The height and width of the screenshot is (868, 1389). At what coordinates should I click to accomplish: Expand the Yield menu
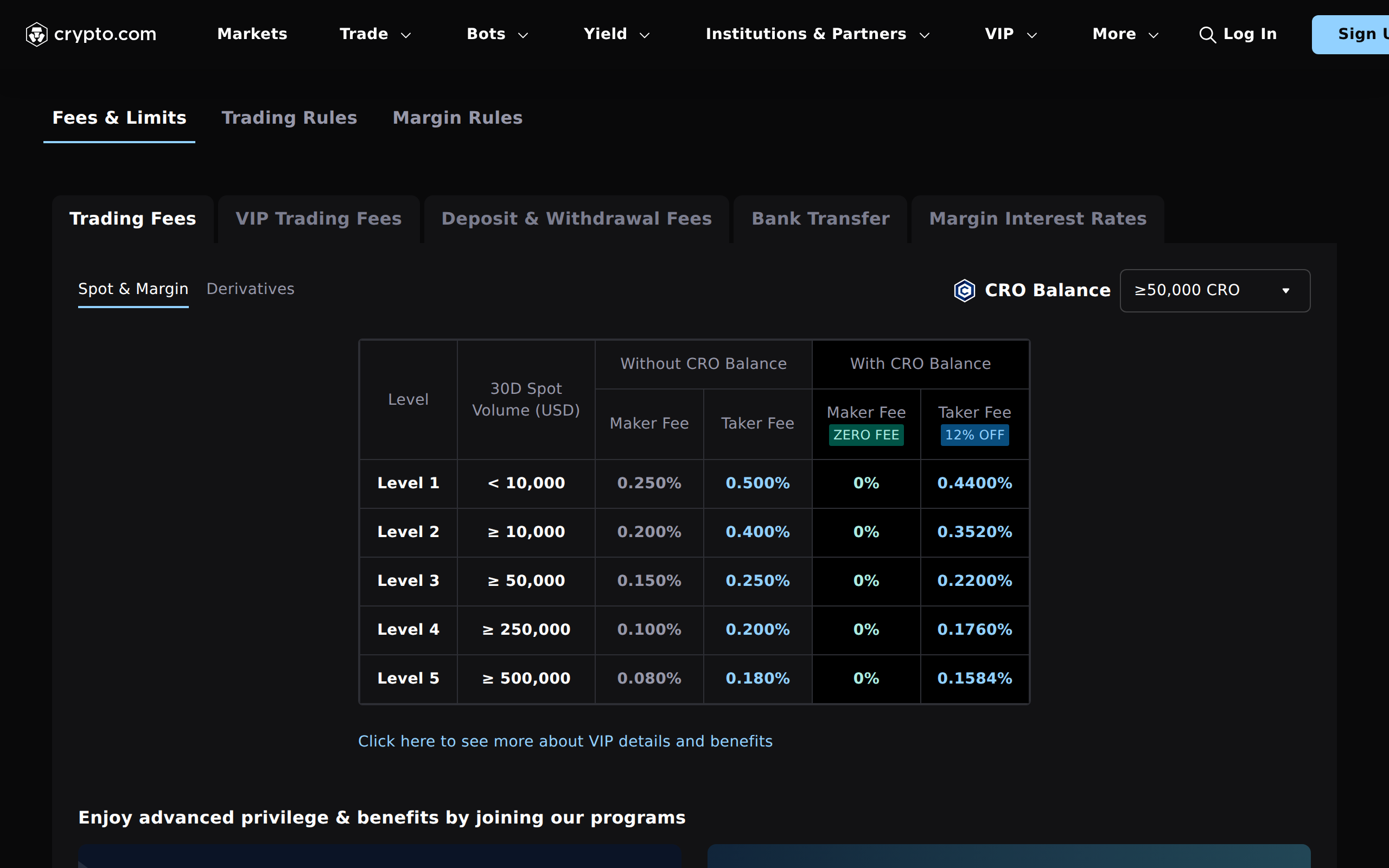(x=616, y=34)
